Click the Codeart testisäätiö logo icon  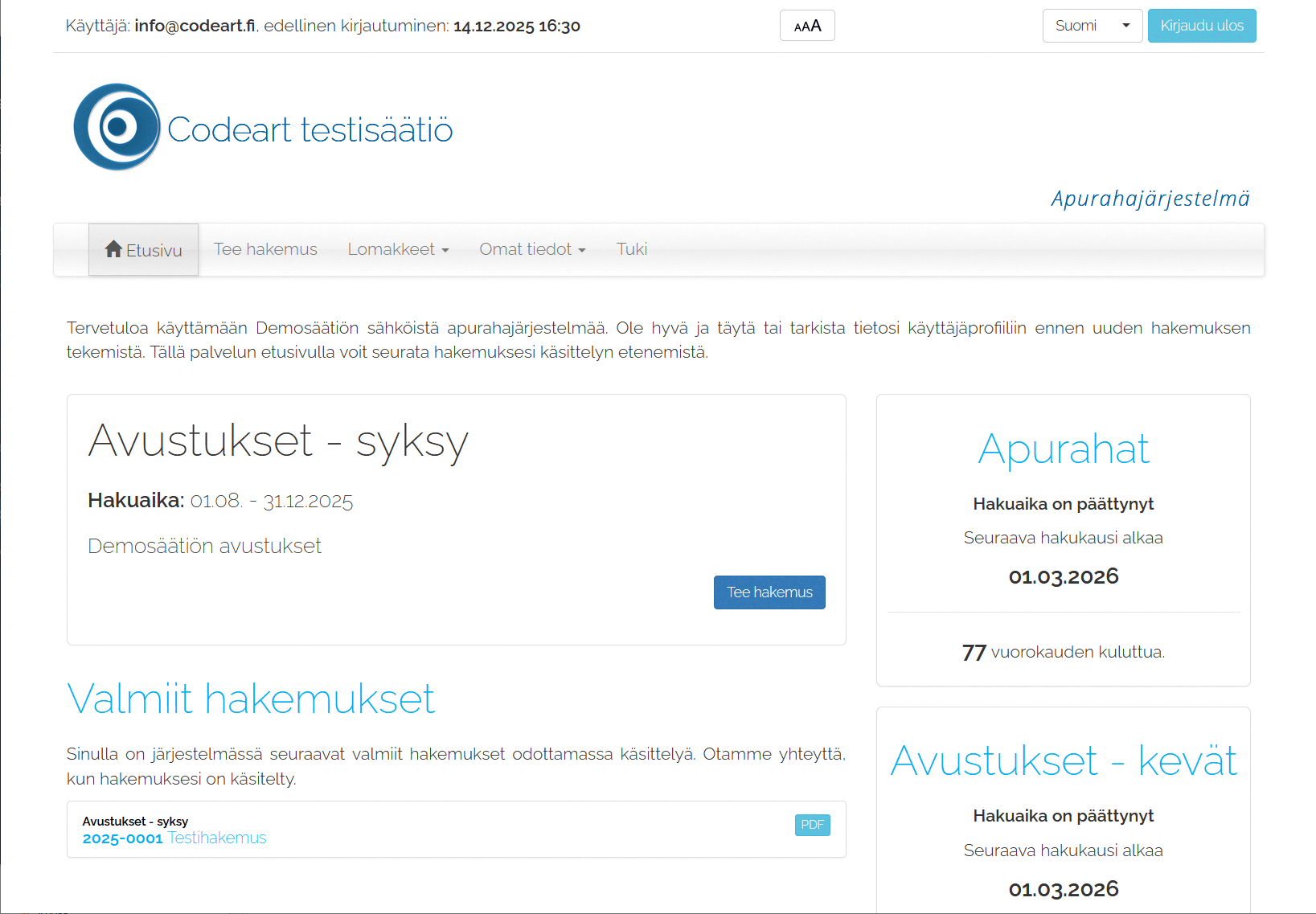[x=117, y=127]
